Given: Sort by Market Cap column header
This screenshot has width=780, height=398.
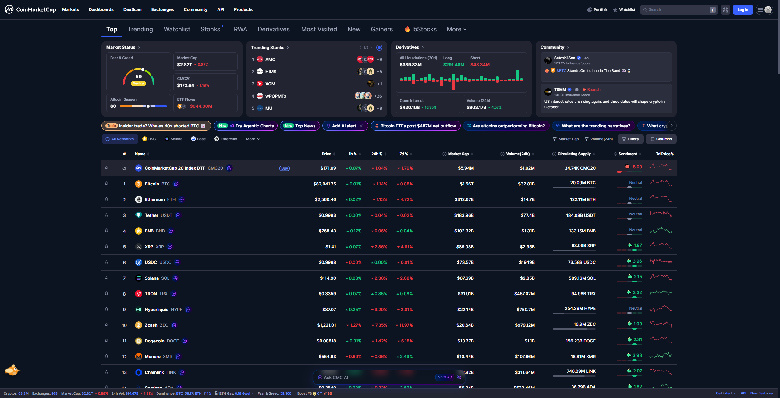Looking at the screenshot, I should 458,154.
